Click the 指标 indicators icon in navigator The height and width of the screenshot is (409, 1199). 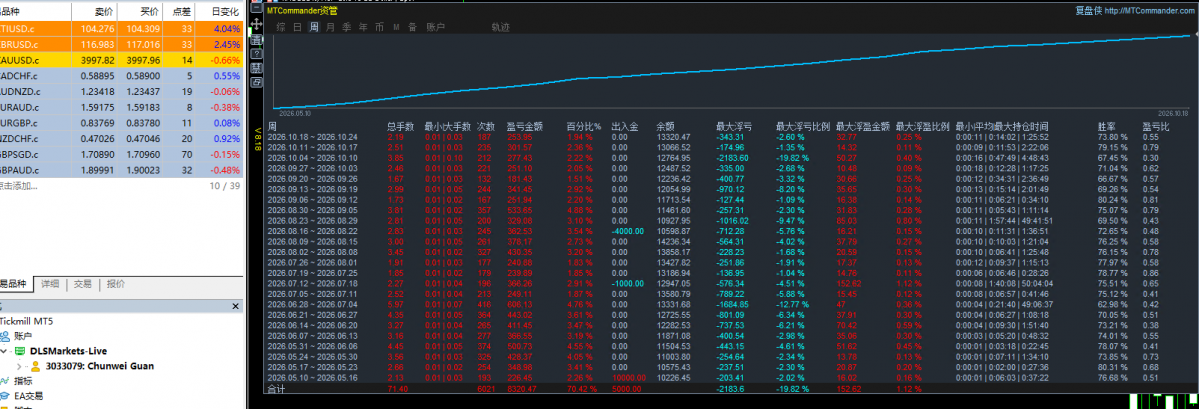[x=5, y=381]
